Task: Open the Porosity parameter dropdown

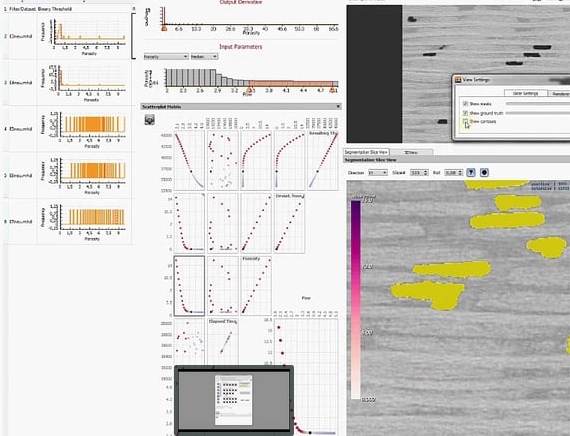Action: (166, 56)
